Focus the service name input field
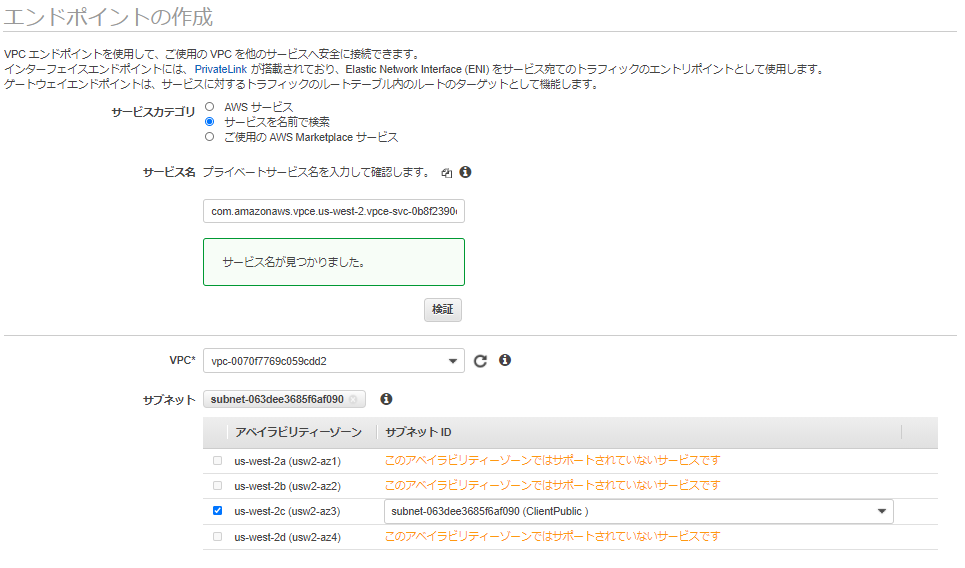The height and width of the screenshot is (568, 965). 334,211
